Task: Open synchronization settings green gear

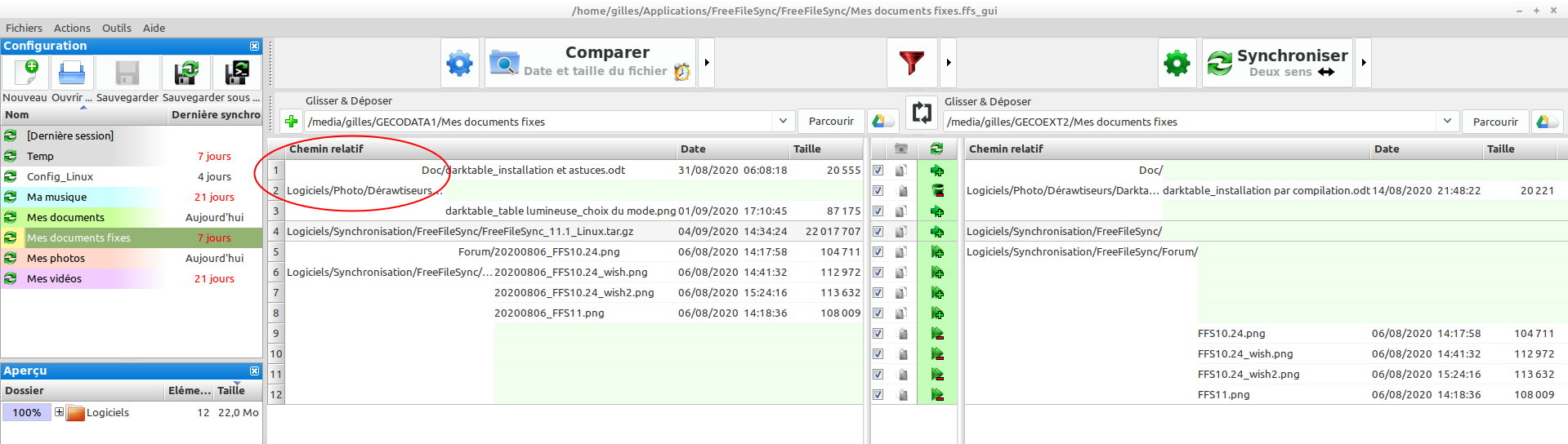Action: (1177, 63)
